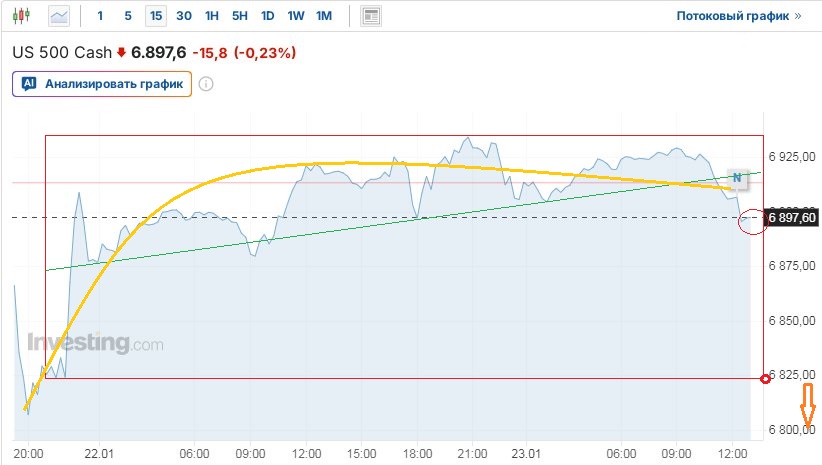Select the area chart type icon
This screenshot has width=822, height=465.
60,16
